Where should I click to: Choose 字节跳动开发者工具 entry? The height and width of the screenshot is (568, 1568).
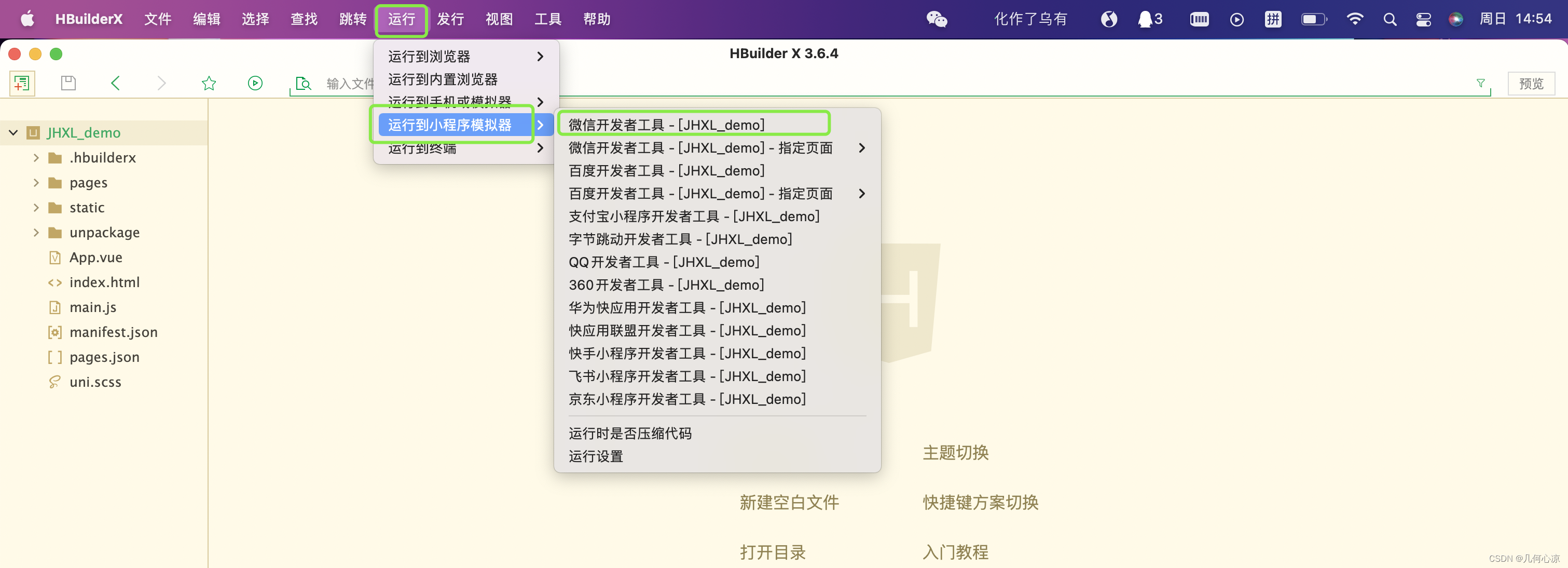(x=717, y=239)
